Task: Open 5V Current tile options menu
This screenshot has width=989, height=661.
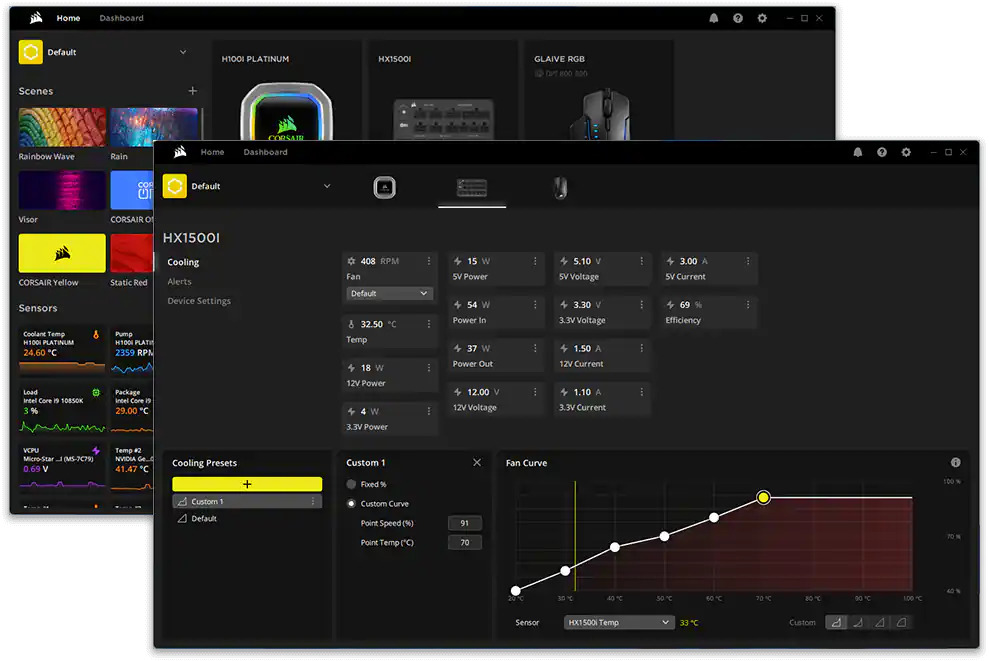Action: 748,261
